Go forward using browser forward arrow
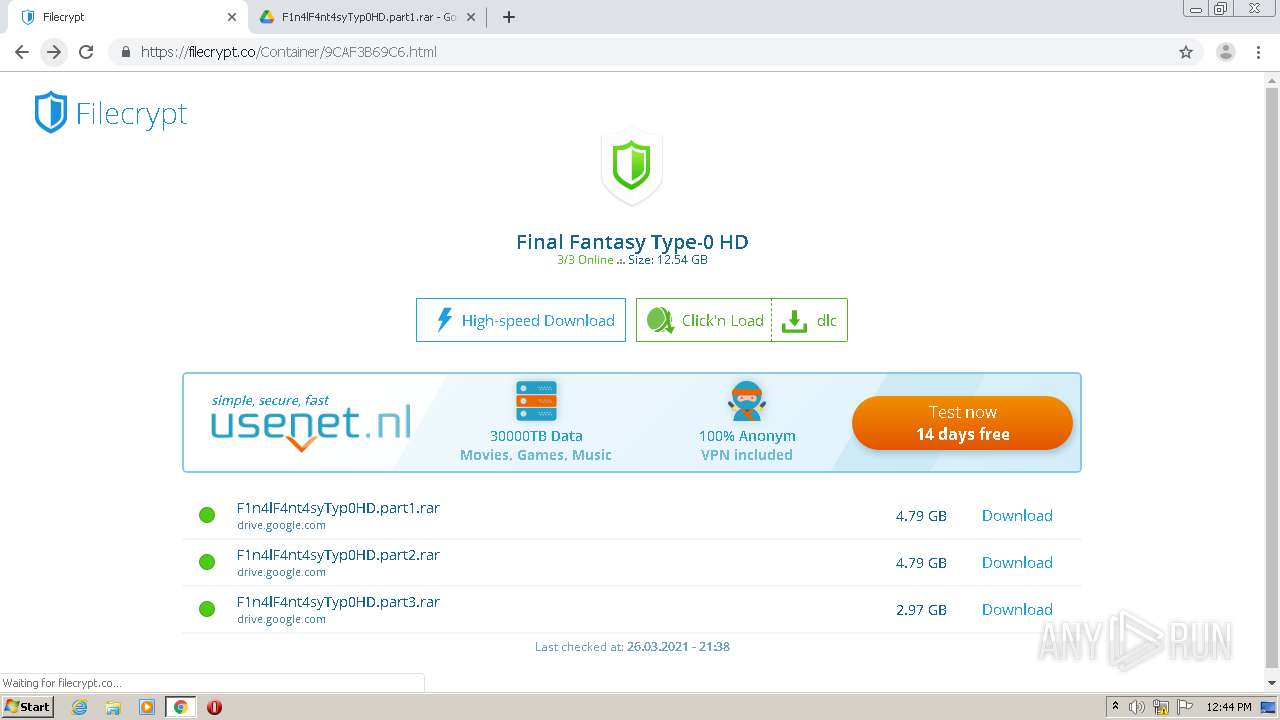The width and height of the screenshot is (1280, 720). point(54,52)
